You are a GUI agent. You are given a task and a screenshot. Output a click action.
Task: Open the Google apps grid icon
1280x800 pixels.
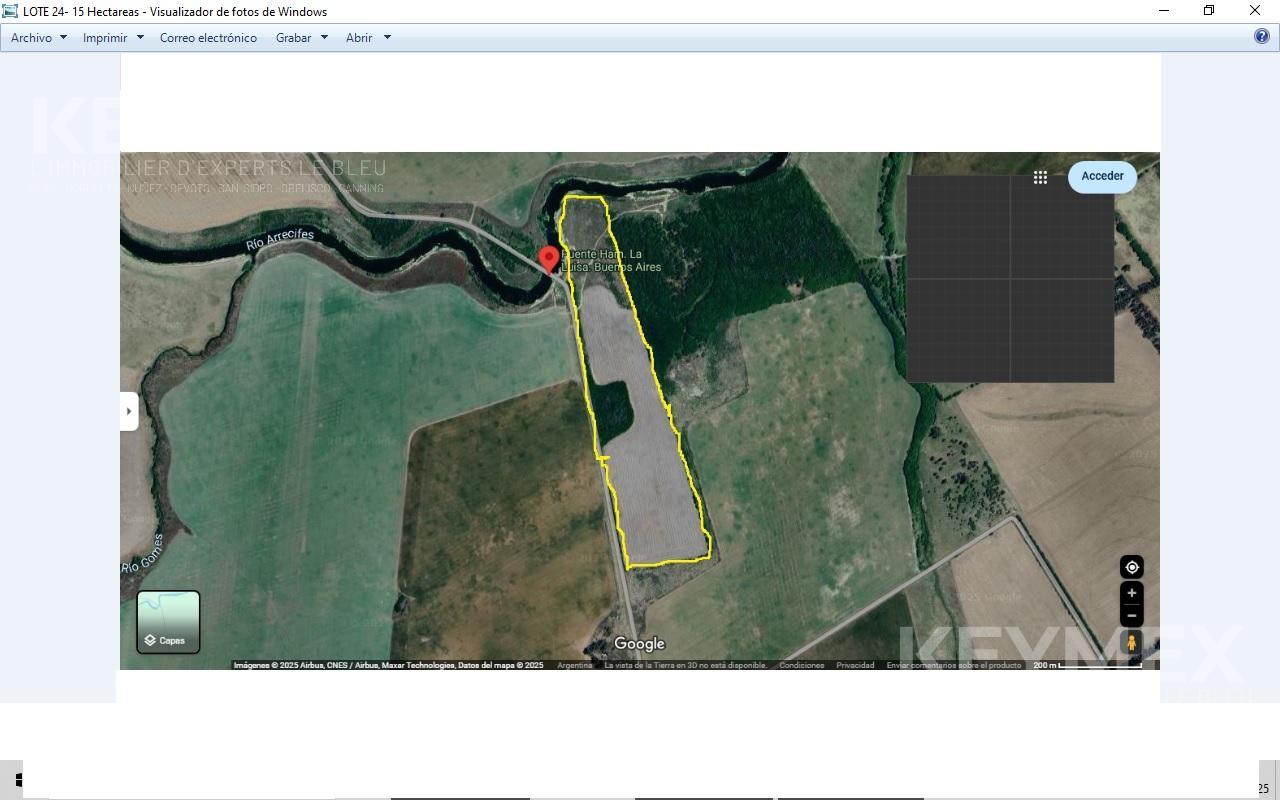point(1040,177)
